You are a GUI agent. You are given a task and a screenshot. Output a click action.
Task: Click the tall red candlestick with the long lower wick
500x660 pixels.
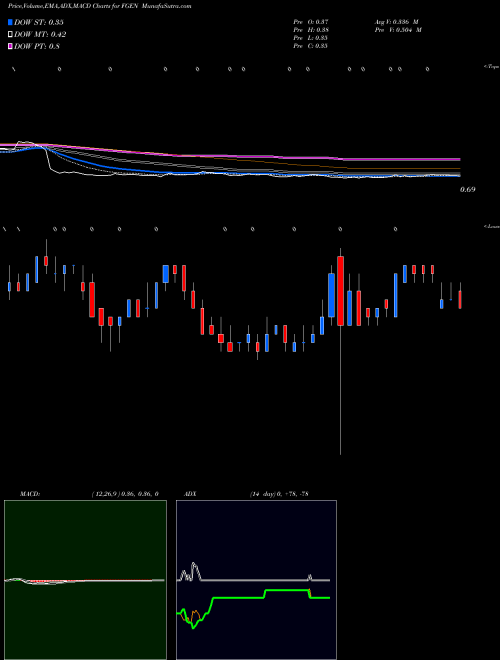coord(340,291)
